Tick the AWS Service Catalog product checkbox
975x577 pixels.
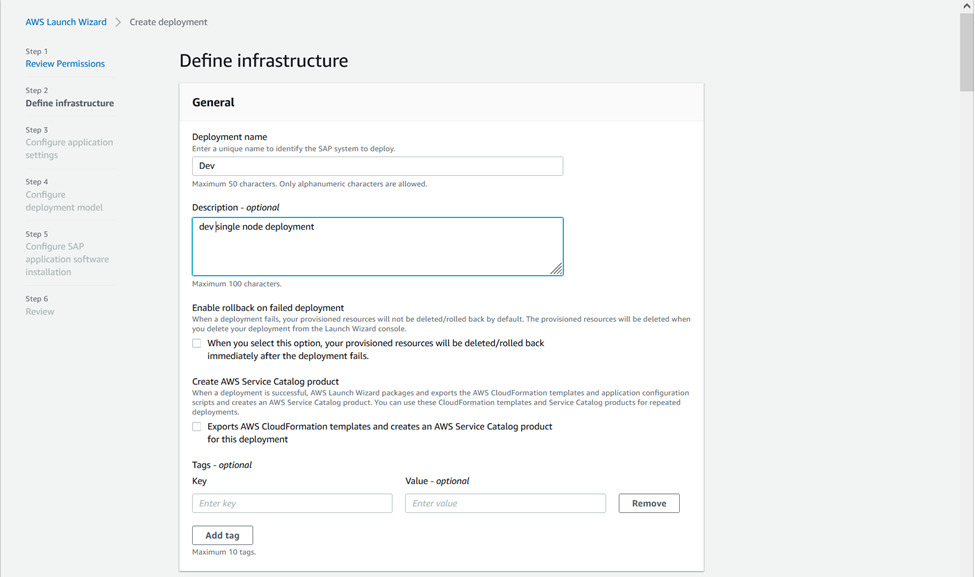tap(197, 426)
